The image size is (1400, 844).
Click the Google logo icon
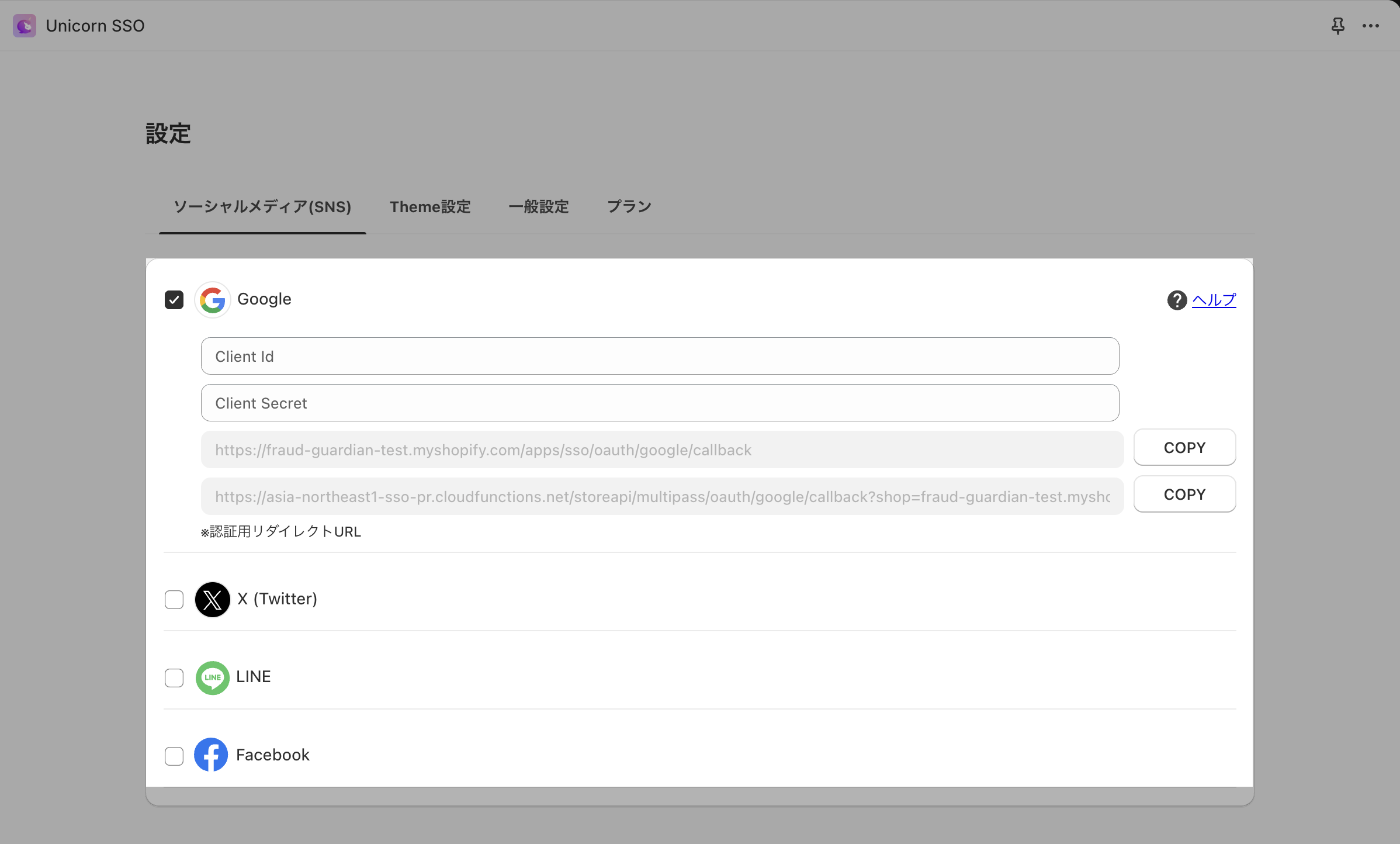(x=212, y=300)
